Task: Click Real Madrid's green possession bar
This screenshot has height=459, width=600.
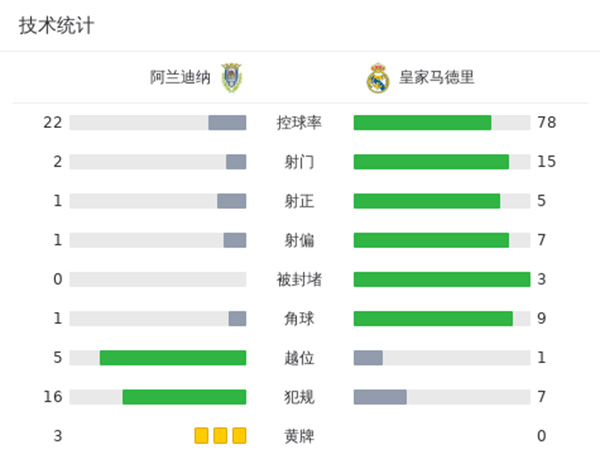Action: [422, 123]
